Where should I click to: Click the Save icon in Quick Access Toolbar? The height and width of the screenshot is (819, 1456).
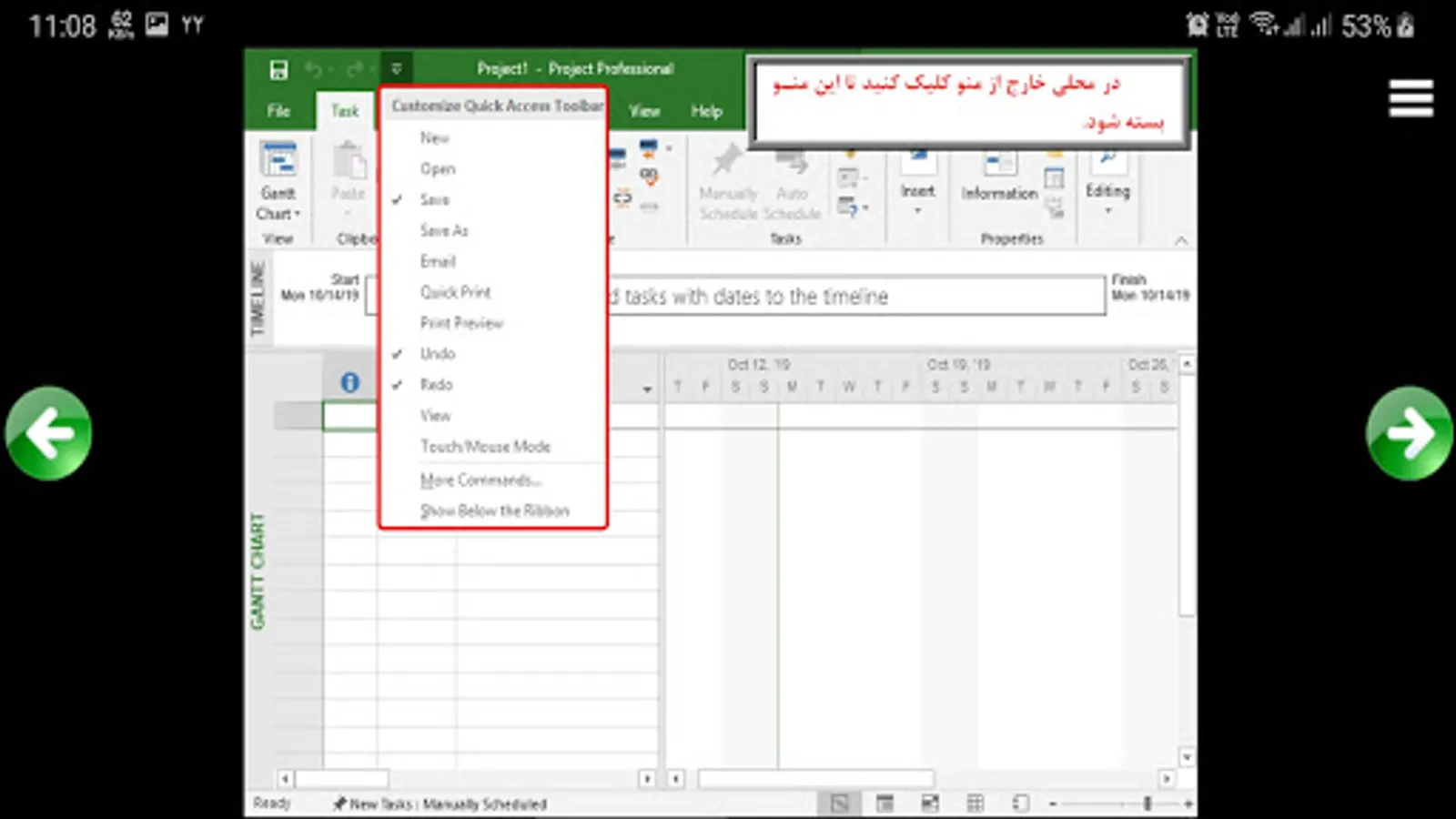click(x=278, y=70)
